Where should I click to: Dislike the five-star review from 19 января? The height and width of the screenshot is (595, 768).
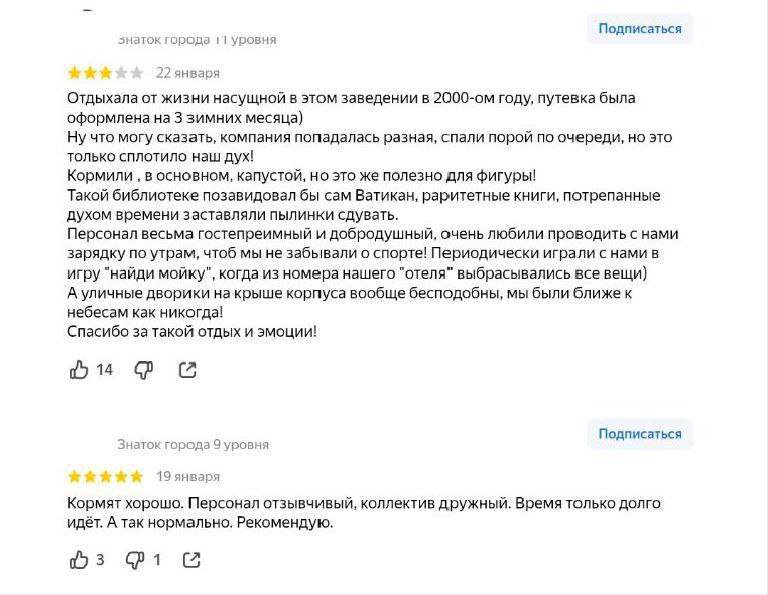click(x=134, y=560)
